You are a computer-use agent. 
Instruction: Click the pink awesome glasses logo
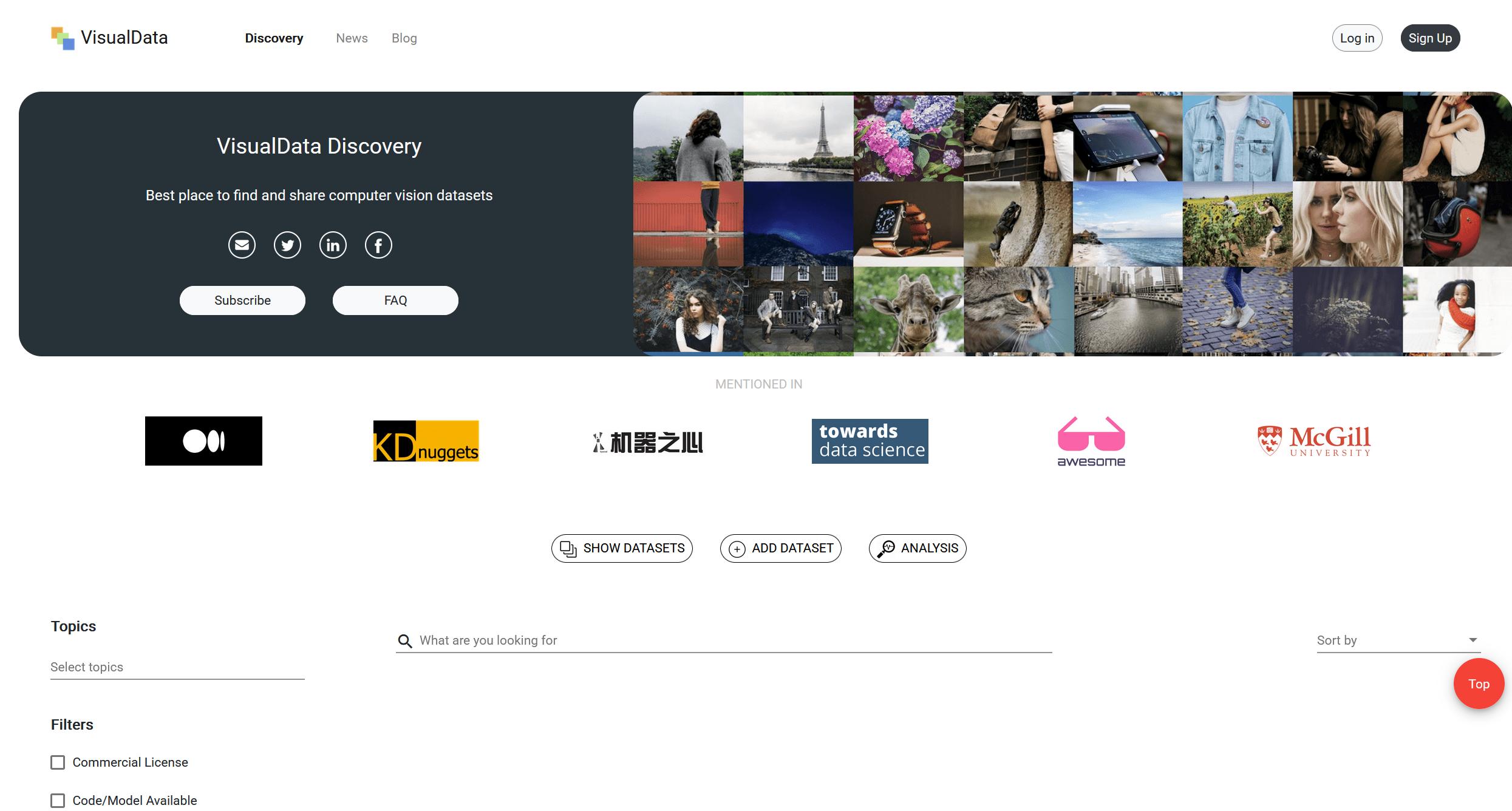pos(1091,441)
